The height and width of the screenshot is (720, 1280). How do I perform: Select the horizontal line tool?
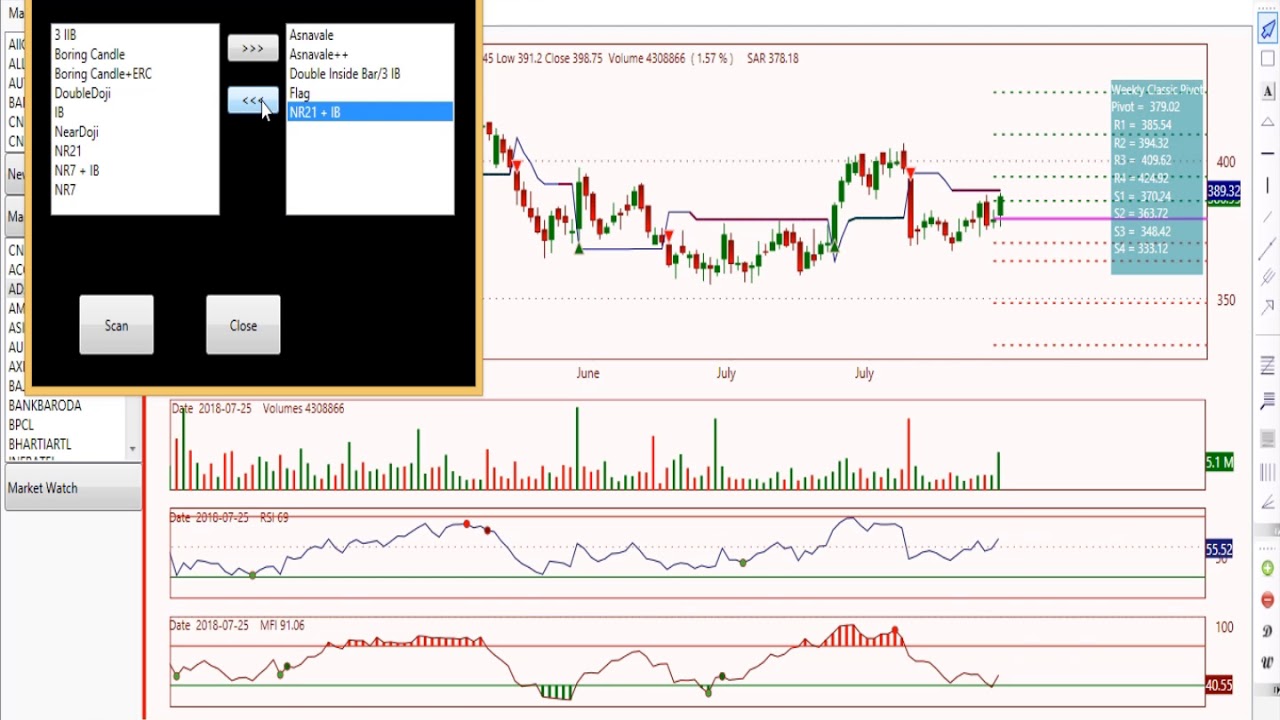click(1268, 153)
